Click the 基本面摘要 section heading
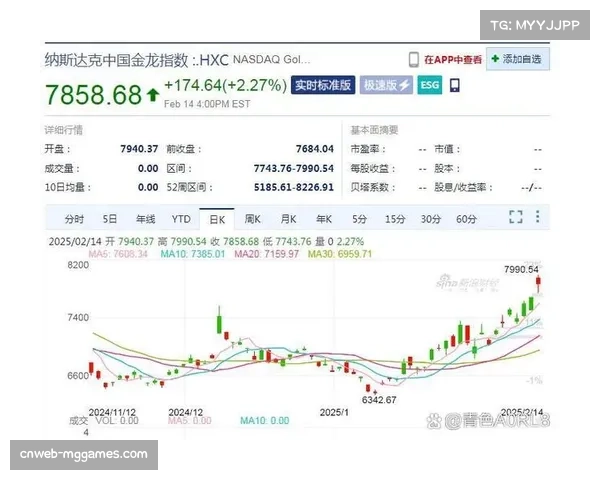Image resolution: width=600 pixels, height=480 pixels. (374, 130)
